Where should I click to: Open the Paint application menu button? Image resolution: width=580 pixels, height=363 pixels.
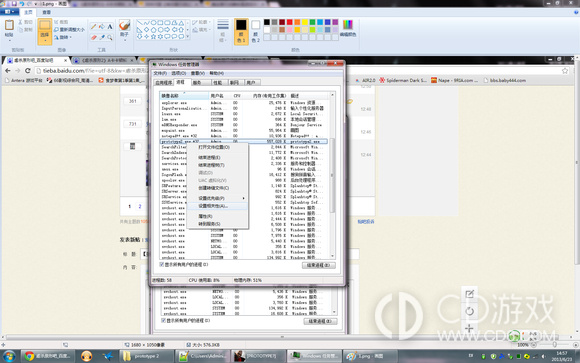9,12
